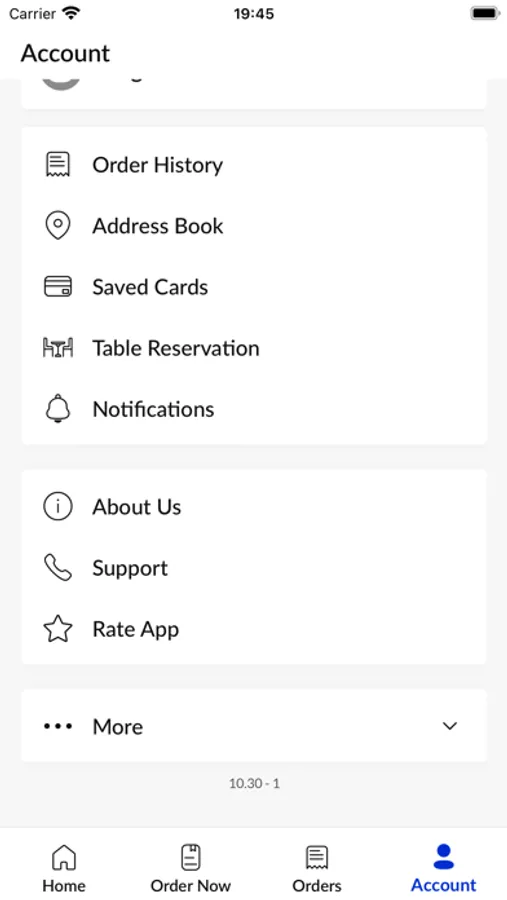Expand the More section chevron
507x900 pixels.
pos(450,726)
